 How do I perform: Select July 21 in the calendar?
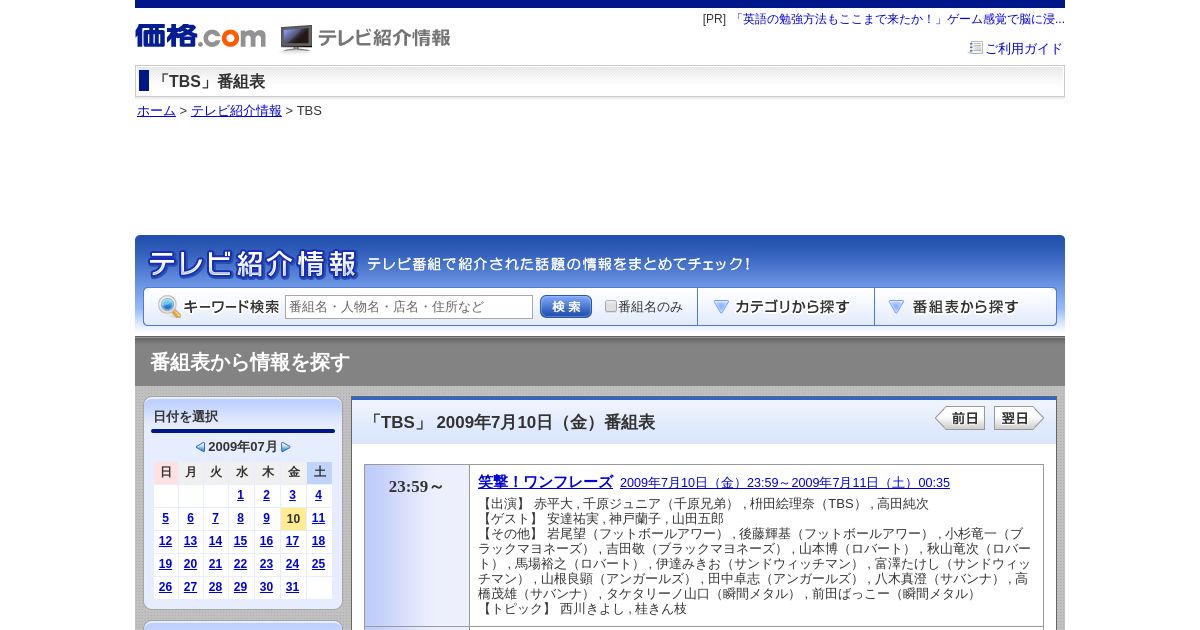pos(216,564)
